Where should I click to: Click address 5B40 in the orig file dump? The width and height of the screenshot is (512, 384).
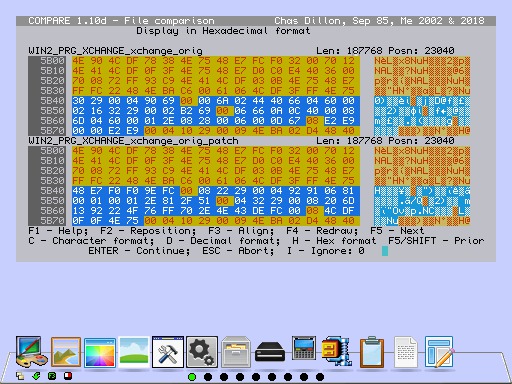coord(52,101)
